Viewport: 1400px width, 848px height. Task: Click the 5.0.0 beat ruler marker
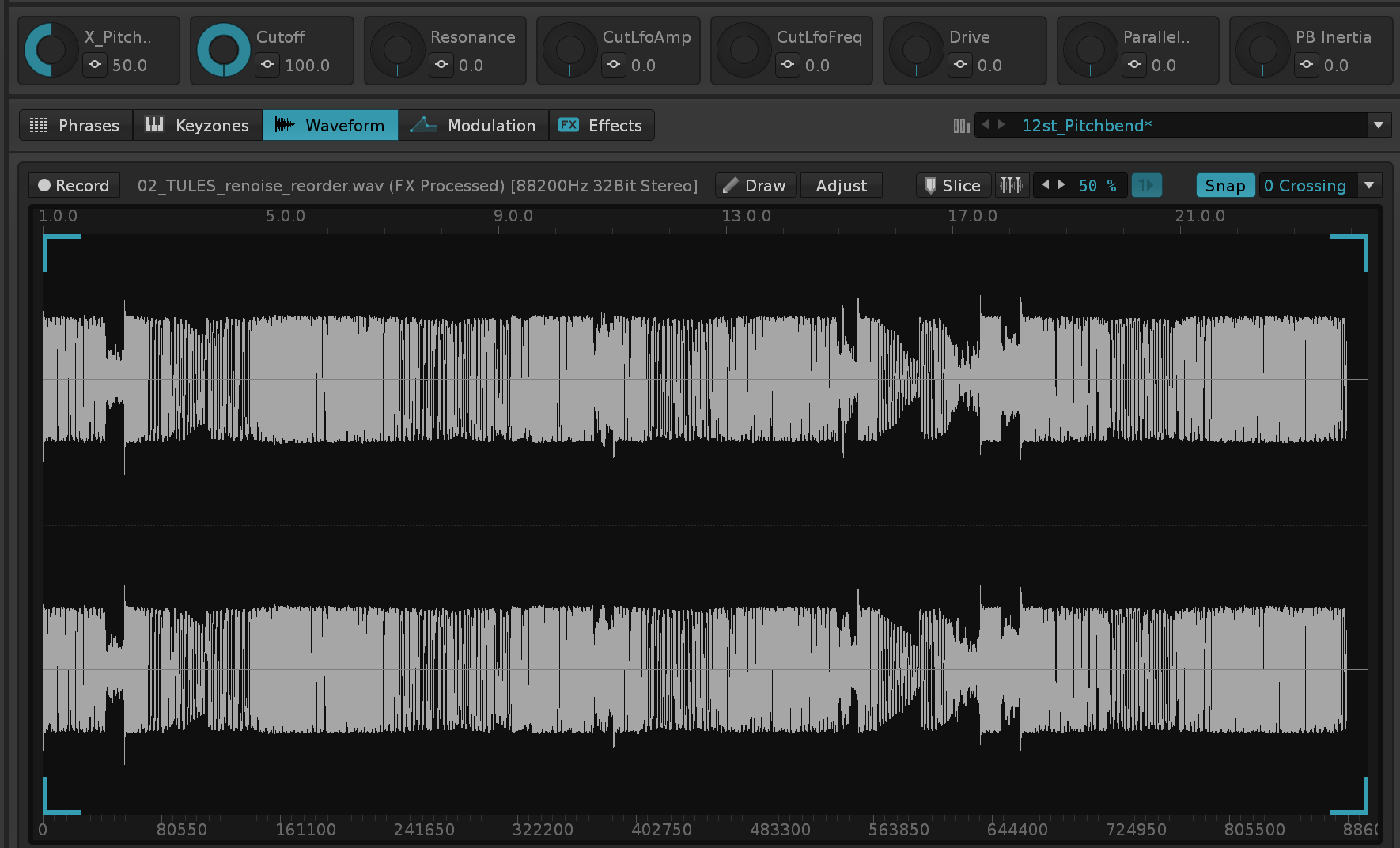[286, 216]
